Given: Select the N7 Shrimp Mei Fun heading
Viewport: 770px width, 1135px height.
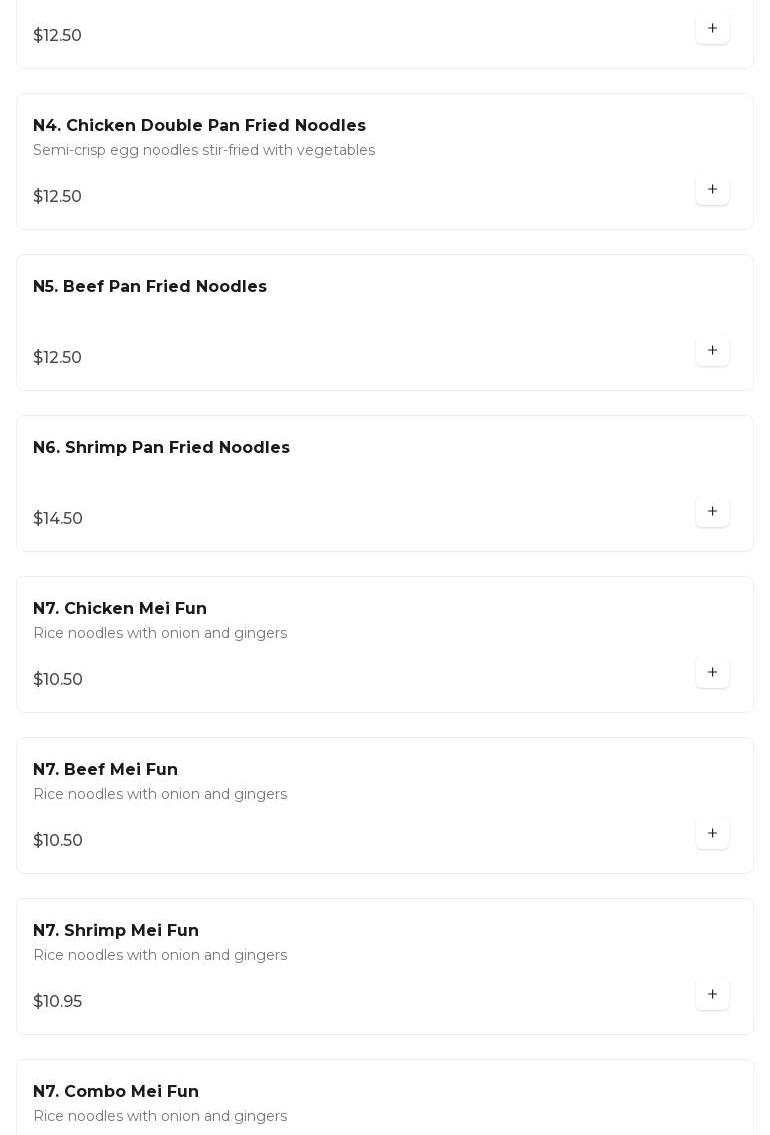Looking at the screenshot, I should [116, 931].
